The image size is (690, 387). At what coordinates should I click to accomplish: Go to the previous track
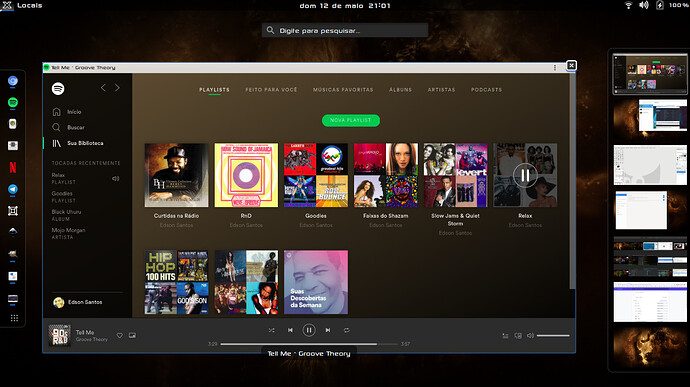[x=290, y=330]
